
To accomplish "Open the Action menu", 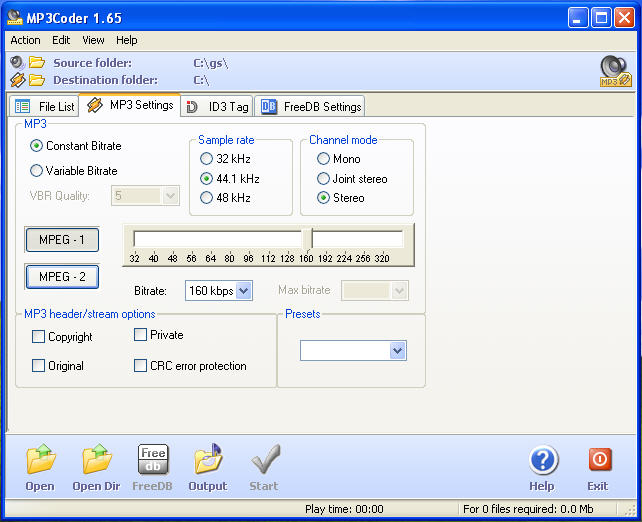I will (25, 40).
